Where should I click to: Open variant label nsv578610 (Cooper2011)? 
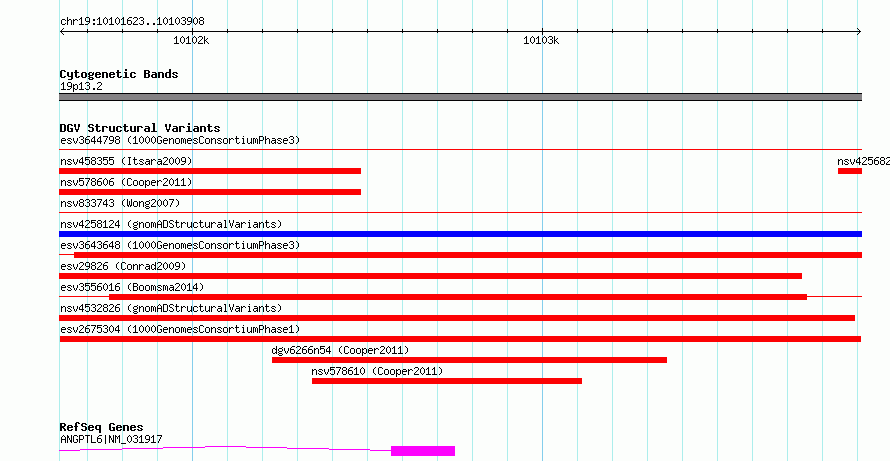(x=377, y=371)
